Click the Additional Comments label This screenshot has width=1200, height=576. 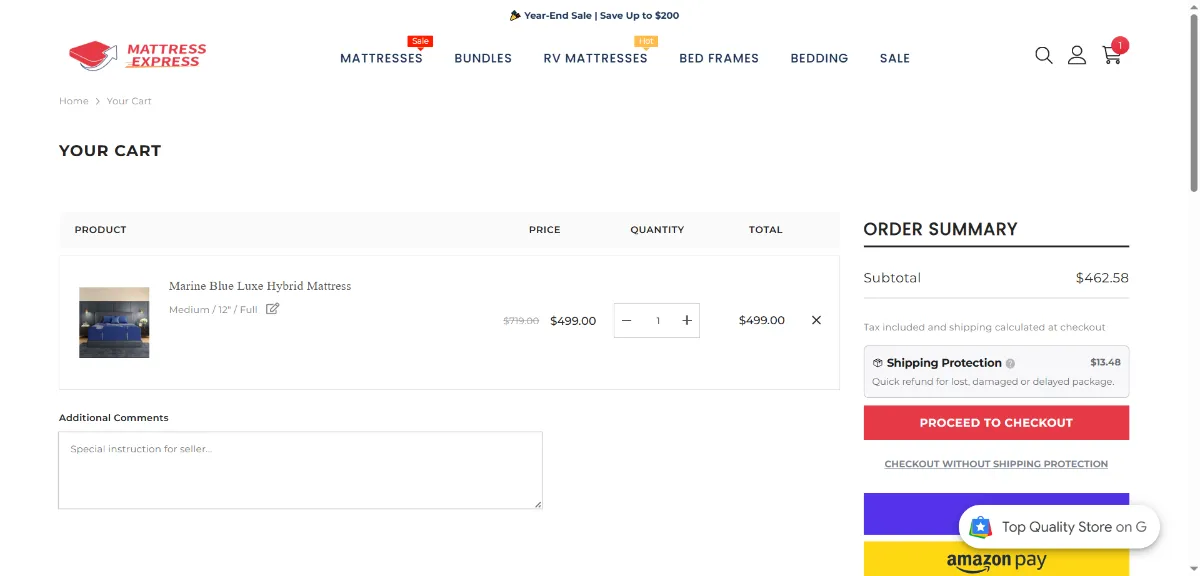pyautogui.click(x=114, y=418)
